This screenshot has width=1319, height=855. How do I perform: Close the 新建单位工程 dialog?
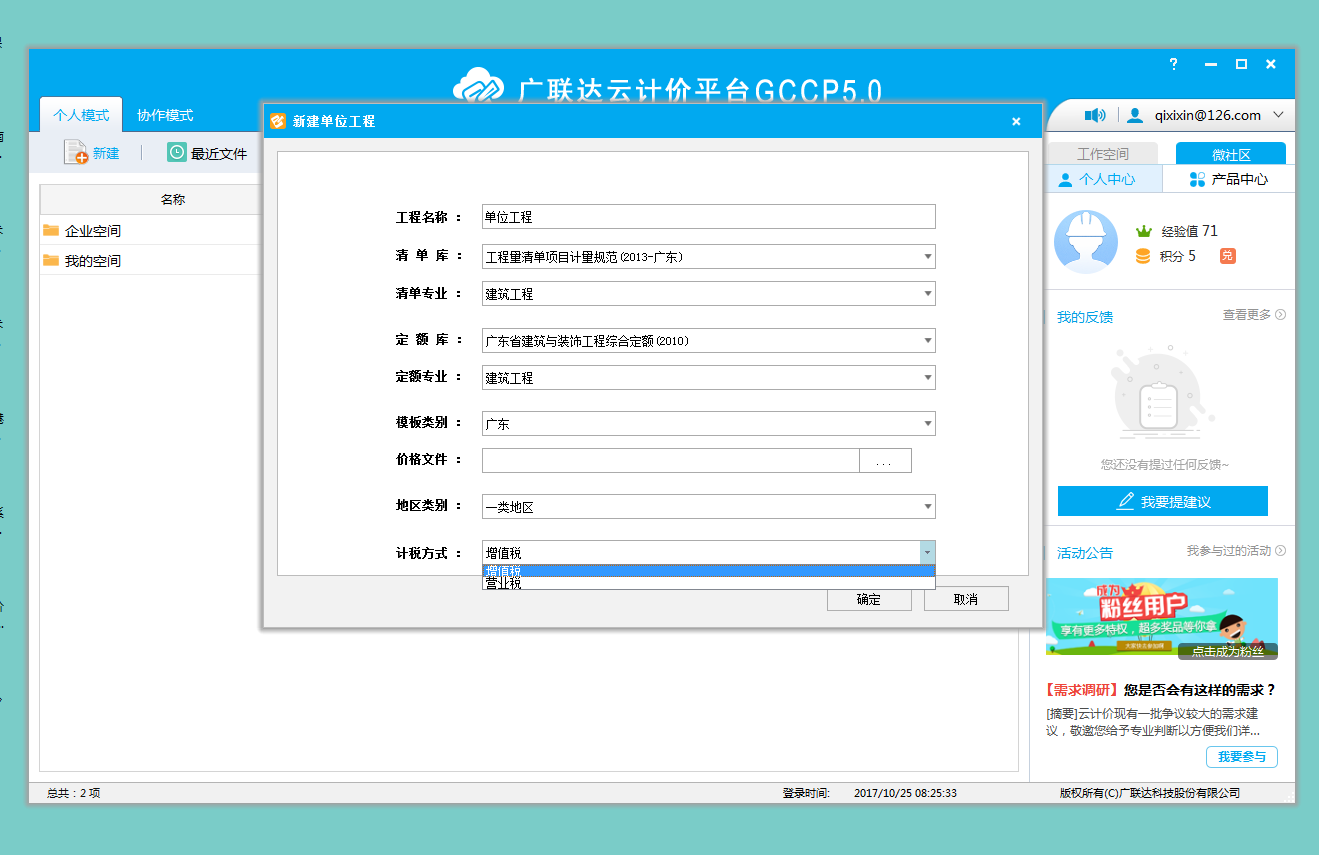[1016, 121]
